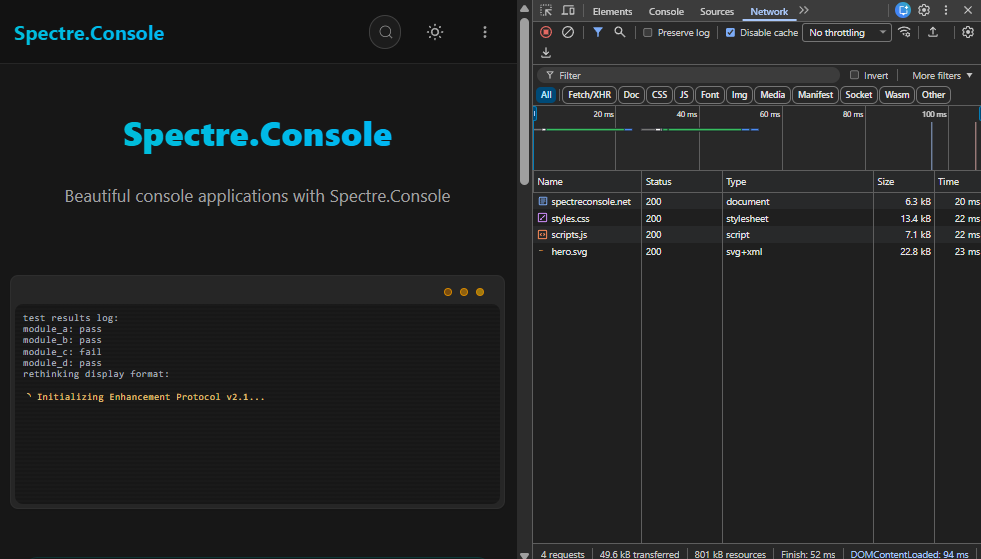
Task: Click the orange script icon beside scripts.js
Action: (x=542, y=235)
